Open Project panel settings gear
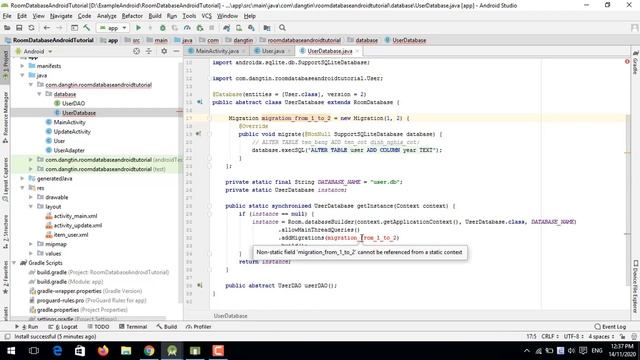The height and width of the screenshot is (360, 640). coord(164,51)
